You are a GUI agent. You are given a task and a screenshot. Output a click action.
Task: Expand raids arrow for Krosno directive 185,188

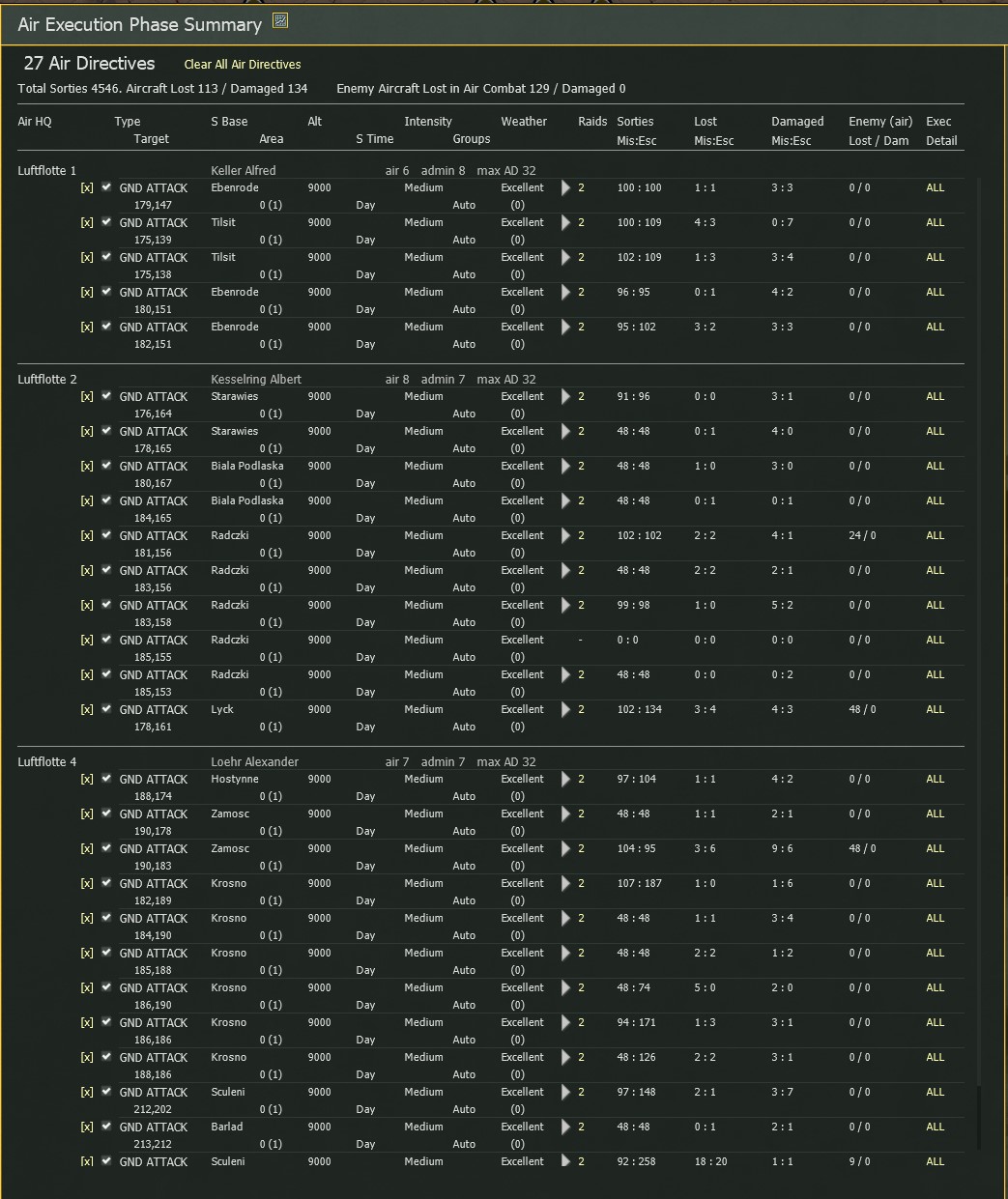pyautogui.click(x=565, y=953)
